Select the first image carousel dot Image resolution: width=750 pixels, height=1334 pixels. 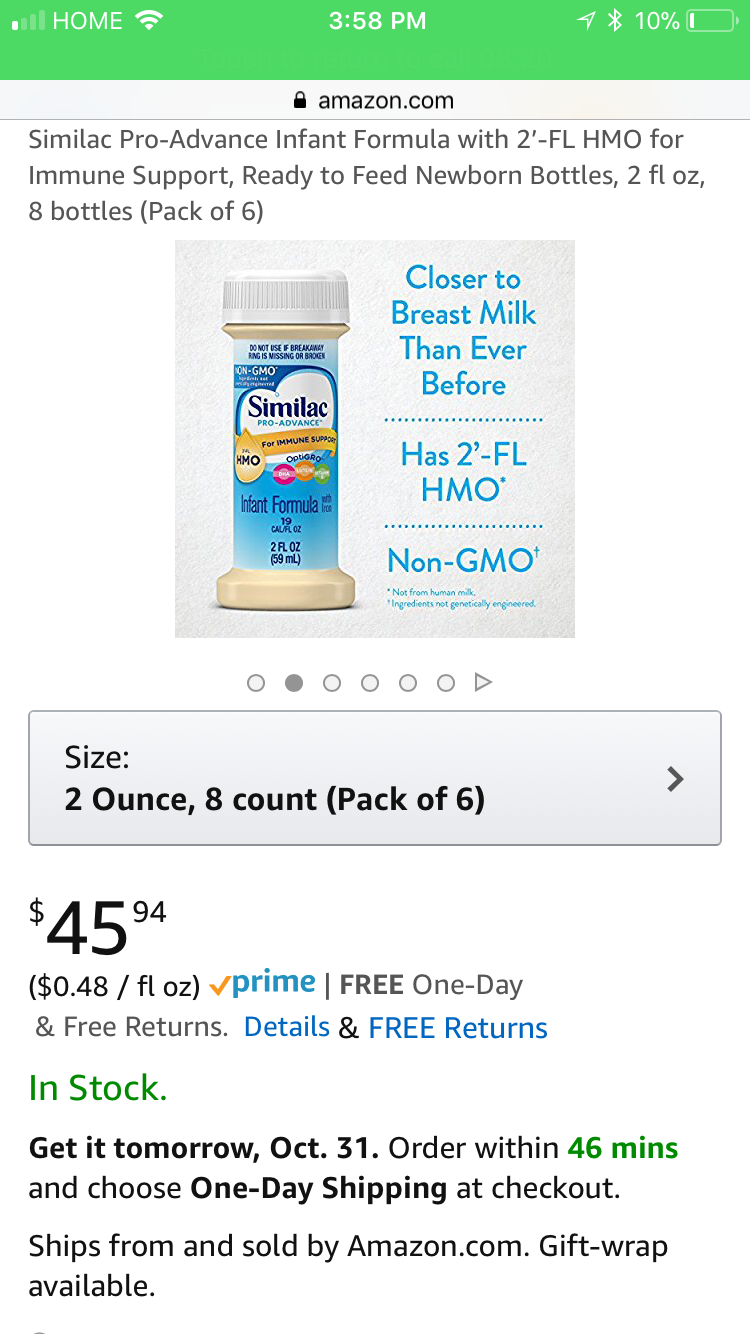[x=256, y=683]
